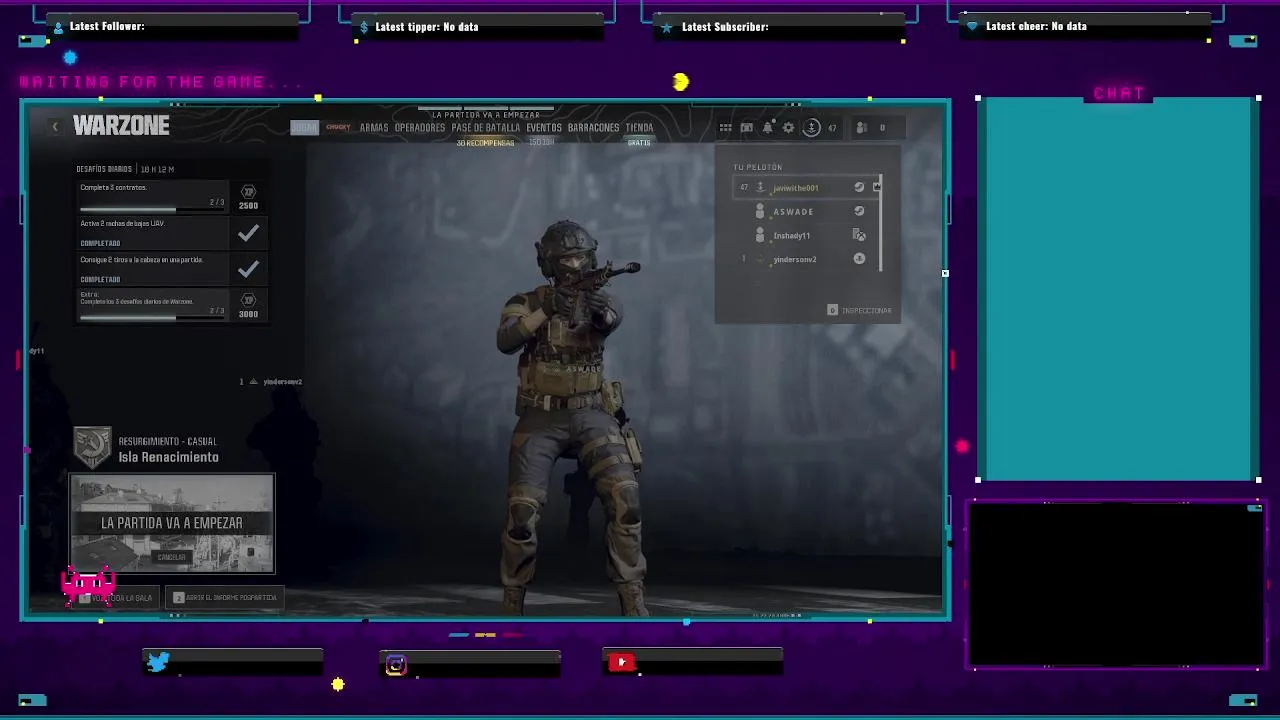Open the grid menu icon in top bar
Viewport: 1280px width, 720px height.
coord(726,127)
